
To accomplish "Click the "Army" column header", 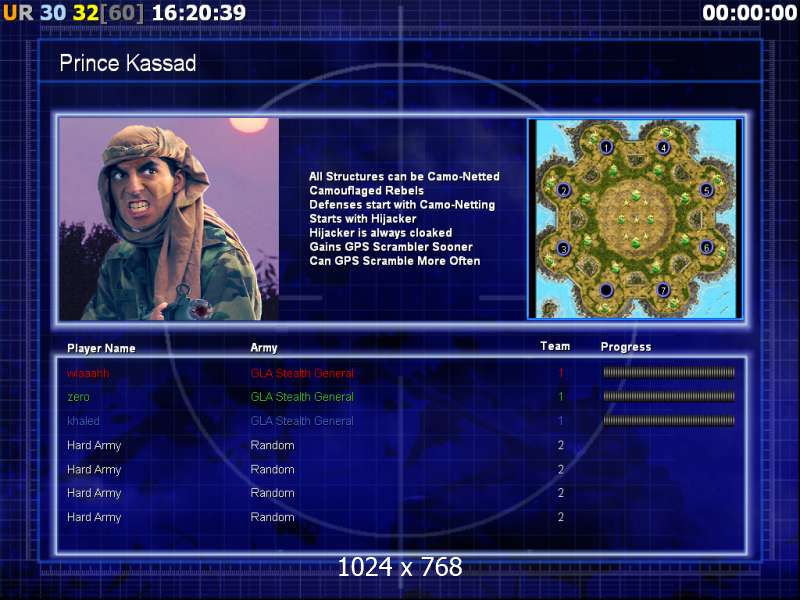I will coord(264,348).
